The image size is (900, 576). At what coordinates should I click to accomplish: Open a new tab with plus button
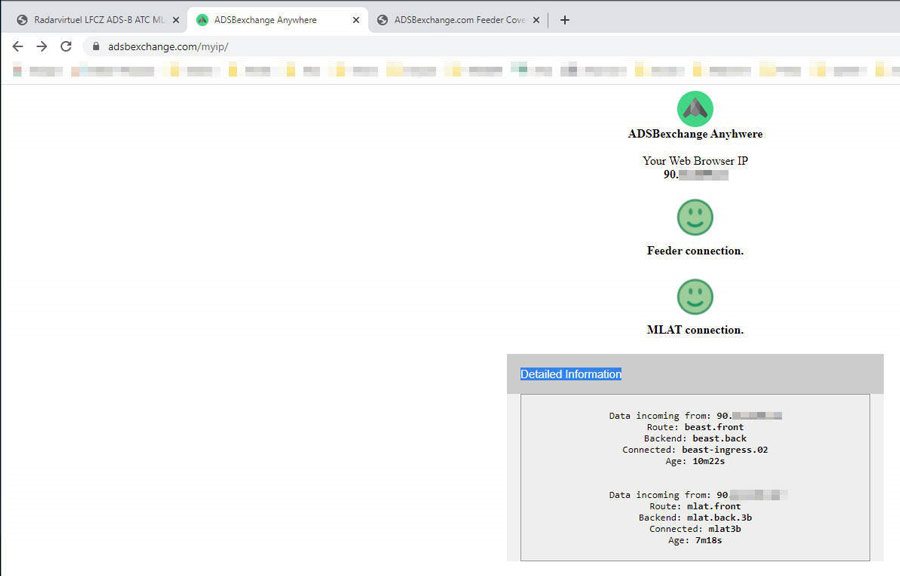565,20
